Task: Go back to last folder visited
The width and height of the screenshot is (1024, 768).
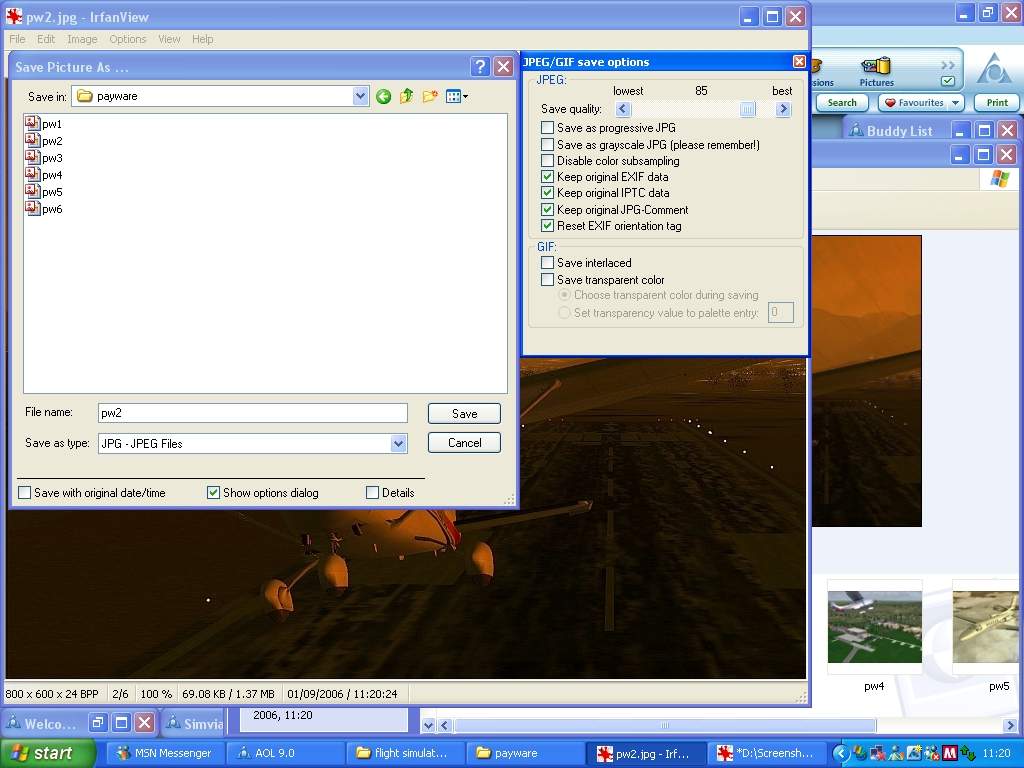Action: [383, 97]
